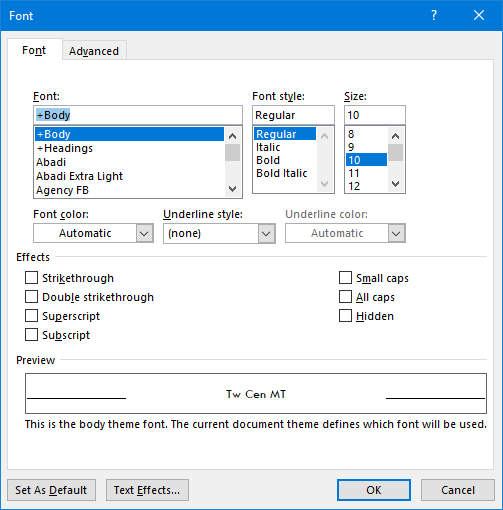
Task: Click the Font name input field
Action: pyautogui.click(x=138, y=115)
